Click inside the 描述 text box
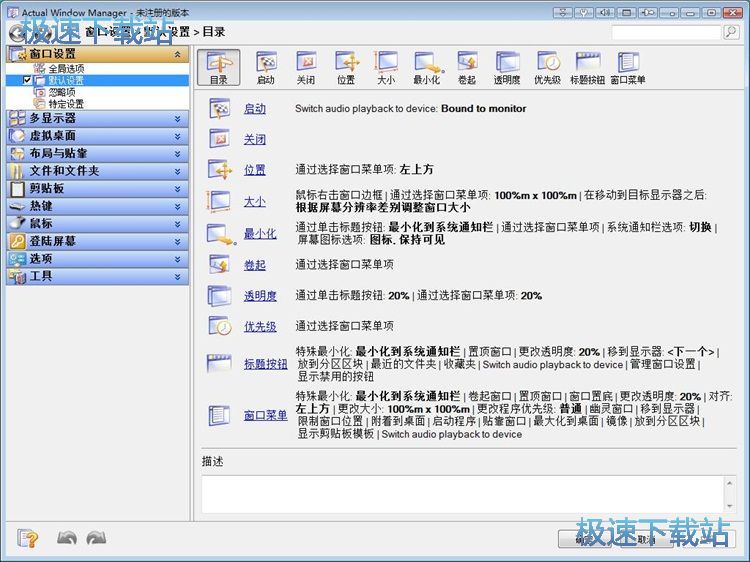The width and height of the screenshot is (750, 562). [x=463, y=494]
